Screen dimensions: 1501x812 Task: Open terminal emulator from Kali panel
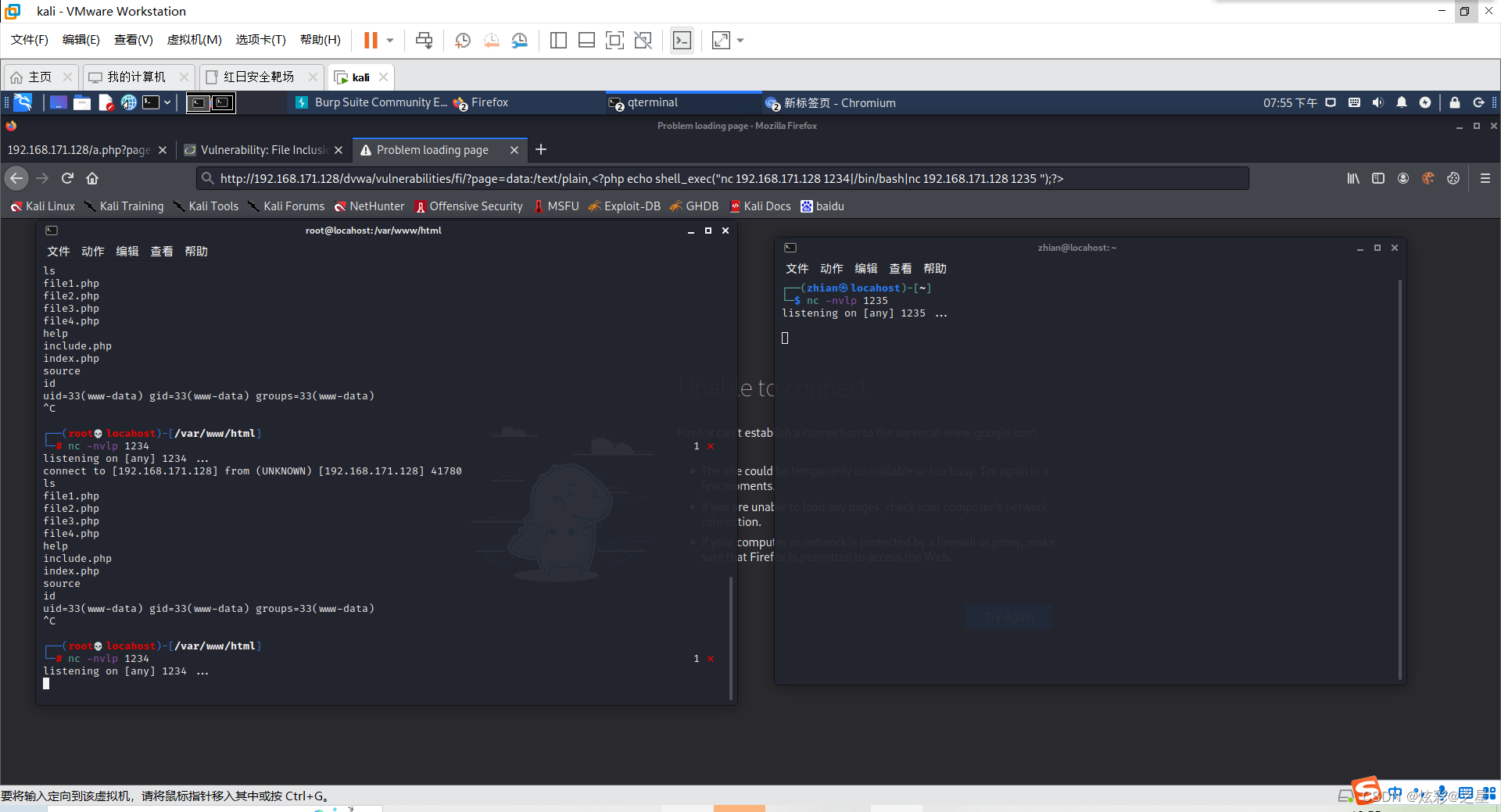(x=151, y=102)
